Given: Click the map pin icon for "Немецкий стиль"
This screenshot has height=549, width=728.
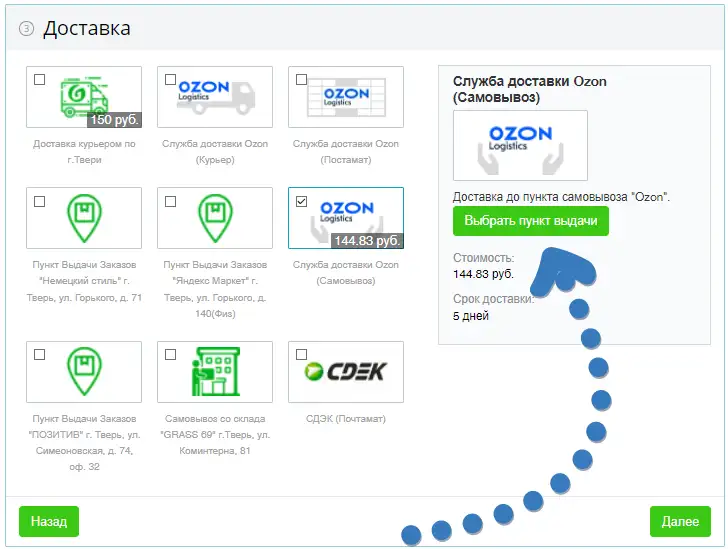Looking at the screenshot, I should pos(84,218).
